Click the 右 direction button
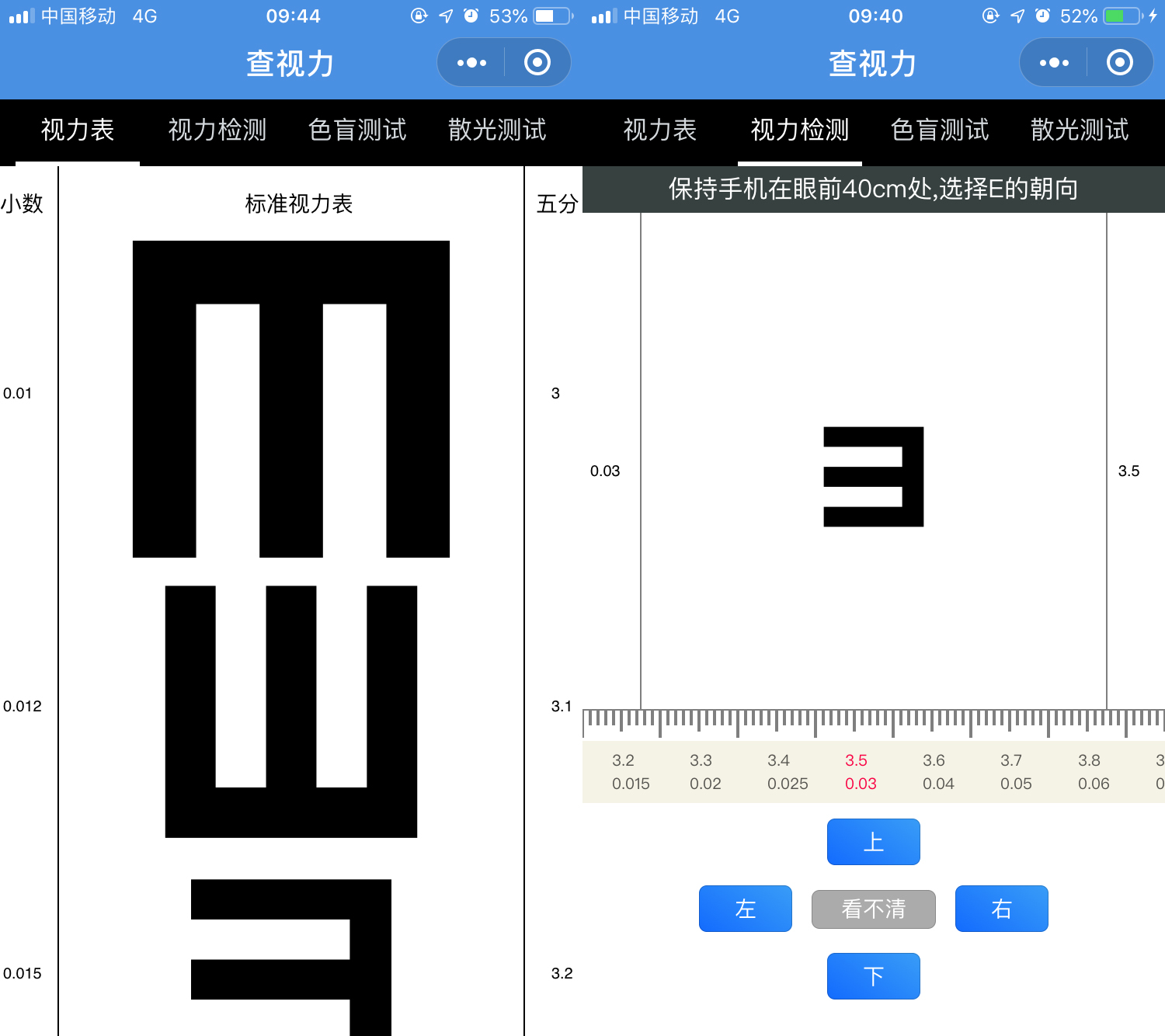The height and width of the screenshot is (1036, 1165). pos(1002,909)
